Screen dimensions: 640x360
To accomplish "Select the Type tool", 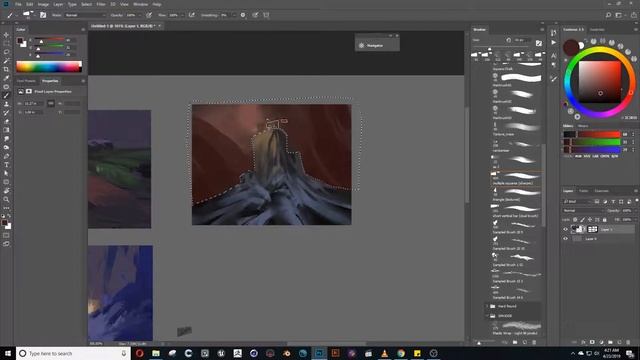I will pyautogui.click(x=6, y=164).
